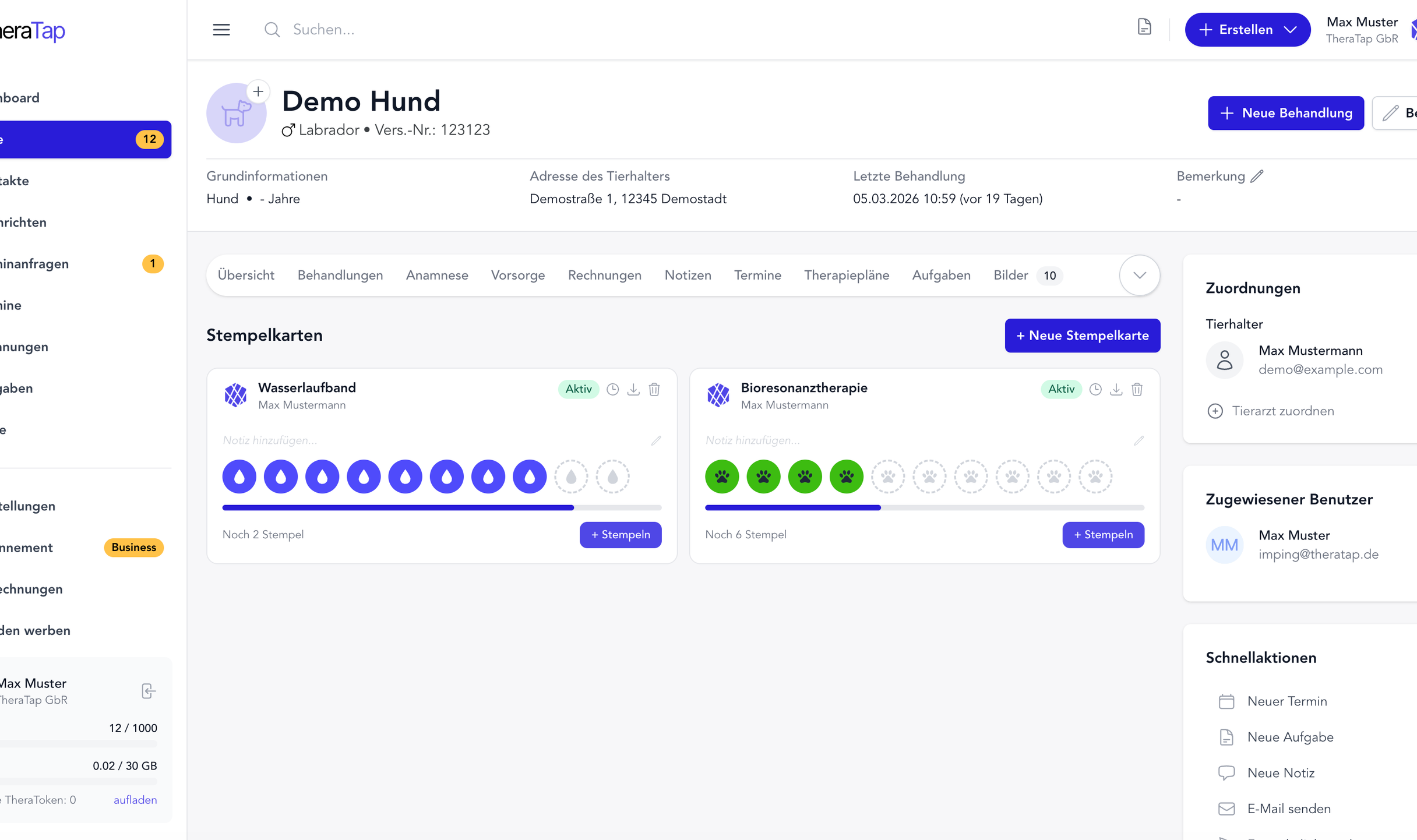Click the aufladen link
Image resolution: width=1417 pixels, height=840 pixels.
[x=135, y=800]
